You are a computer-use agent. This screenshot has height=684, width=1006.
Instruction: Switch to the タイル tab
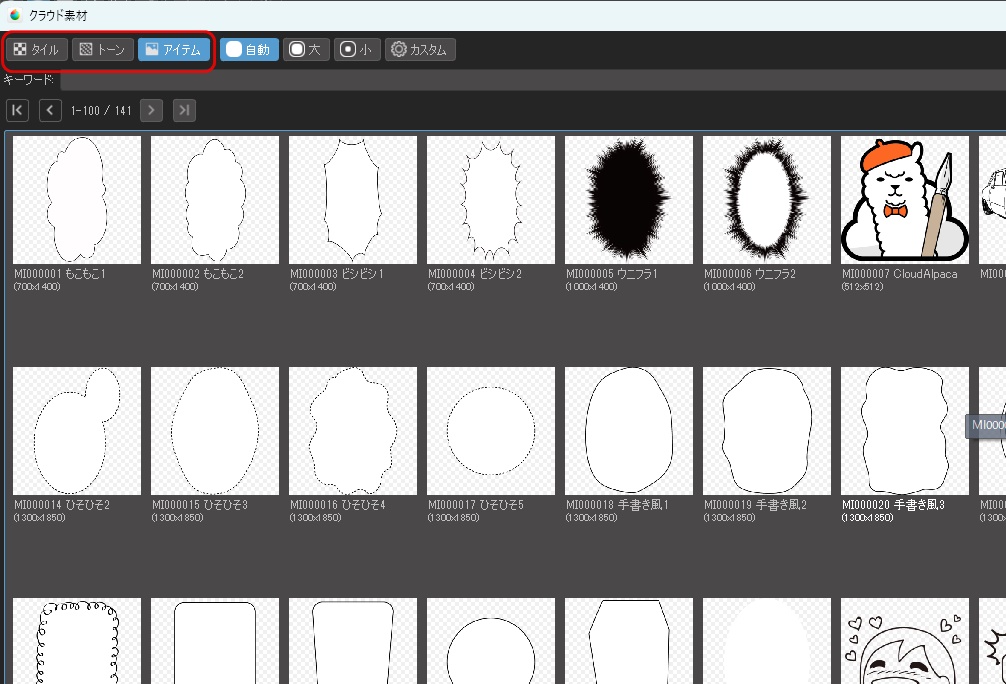[37, 49]
